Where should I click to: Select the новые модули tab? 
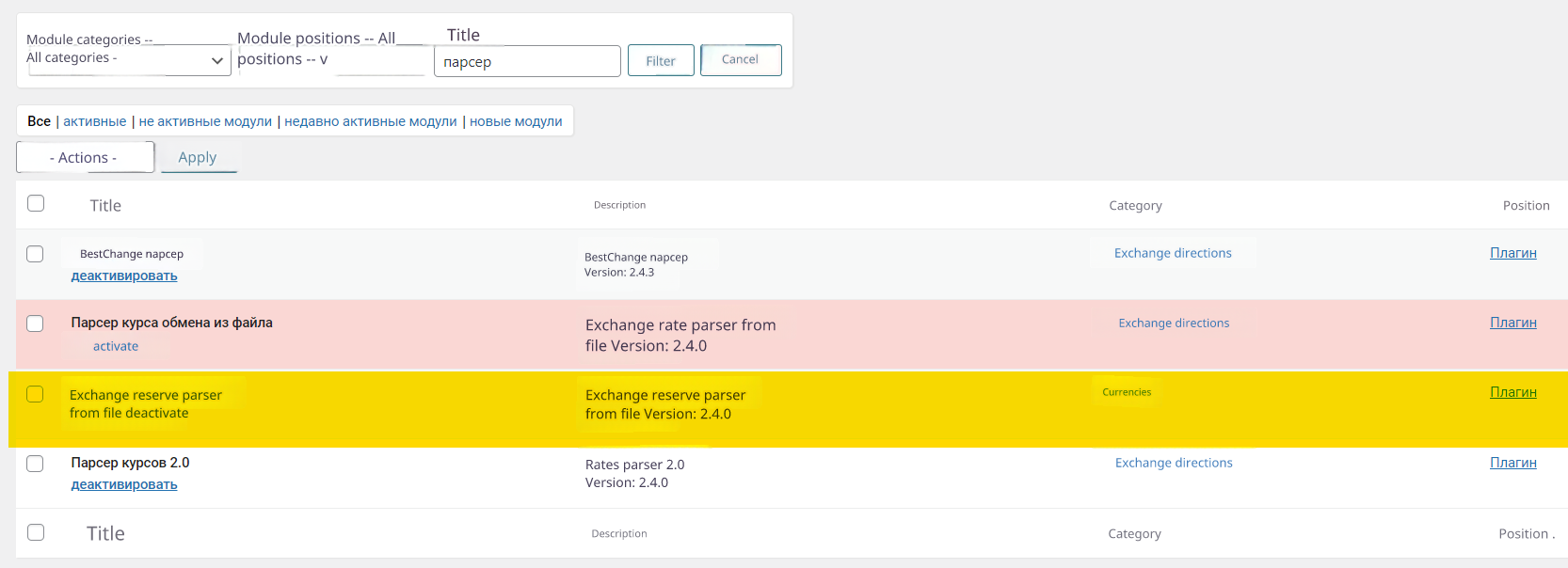pyautogui.click(x=516, y=121)
